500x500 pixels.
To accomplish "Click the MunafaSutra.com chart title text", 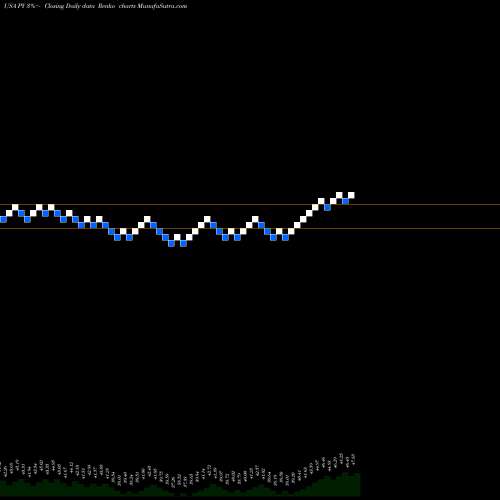I will 95,6.
